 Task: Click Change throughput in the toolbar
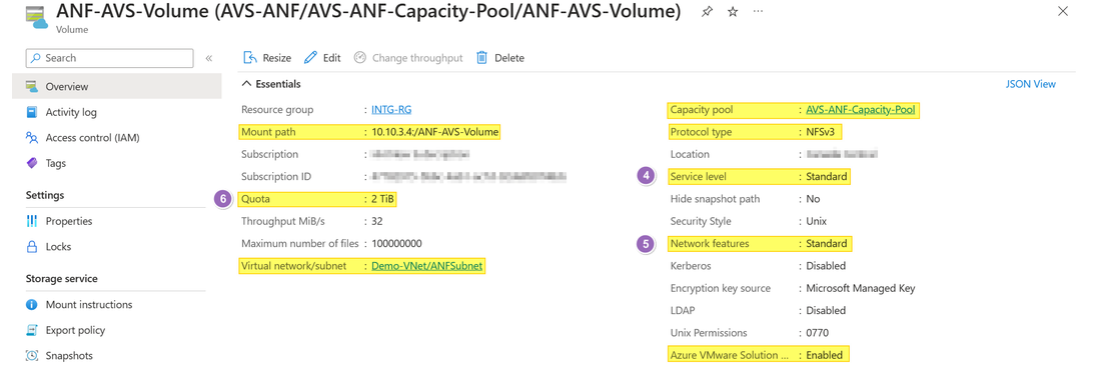tap(408, 58)
